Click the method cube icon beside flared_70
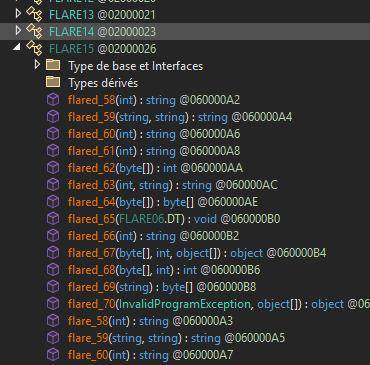370x365 pixels. [53, 303]
